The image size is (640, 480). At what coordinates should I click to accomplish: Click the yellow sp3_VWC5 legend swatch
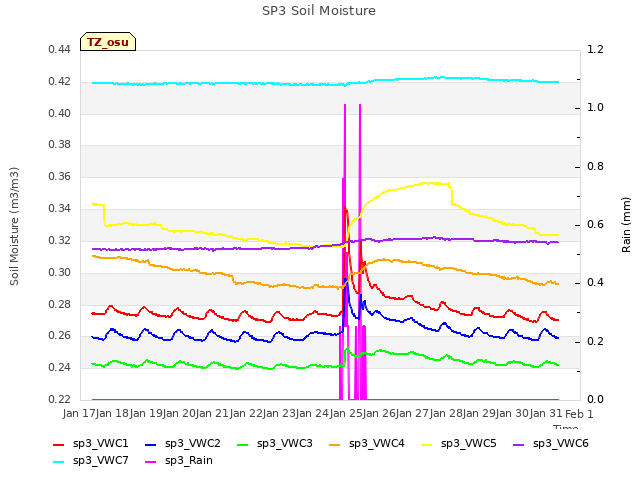tap(427, 445)
